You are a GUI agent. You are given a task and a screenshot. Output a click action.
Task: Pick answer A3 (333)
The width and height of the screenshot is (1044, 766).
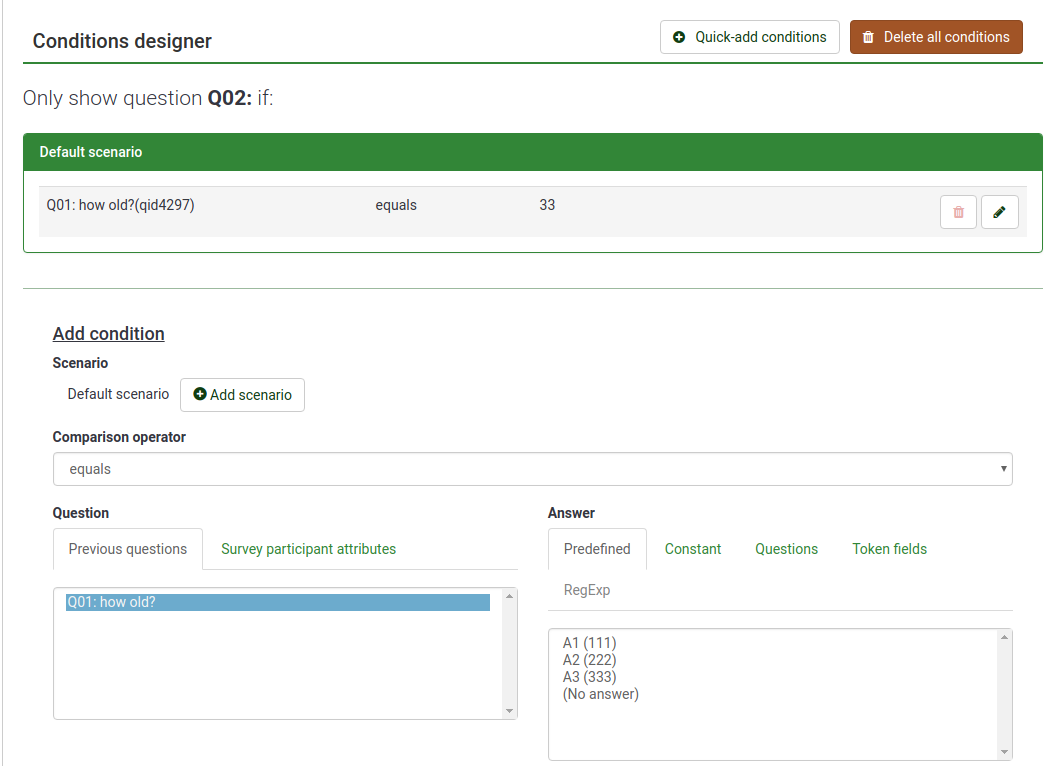click(590, 677)
